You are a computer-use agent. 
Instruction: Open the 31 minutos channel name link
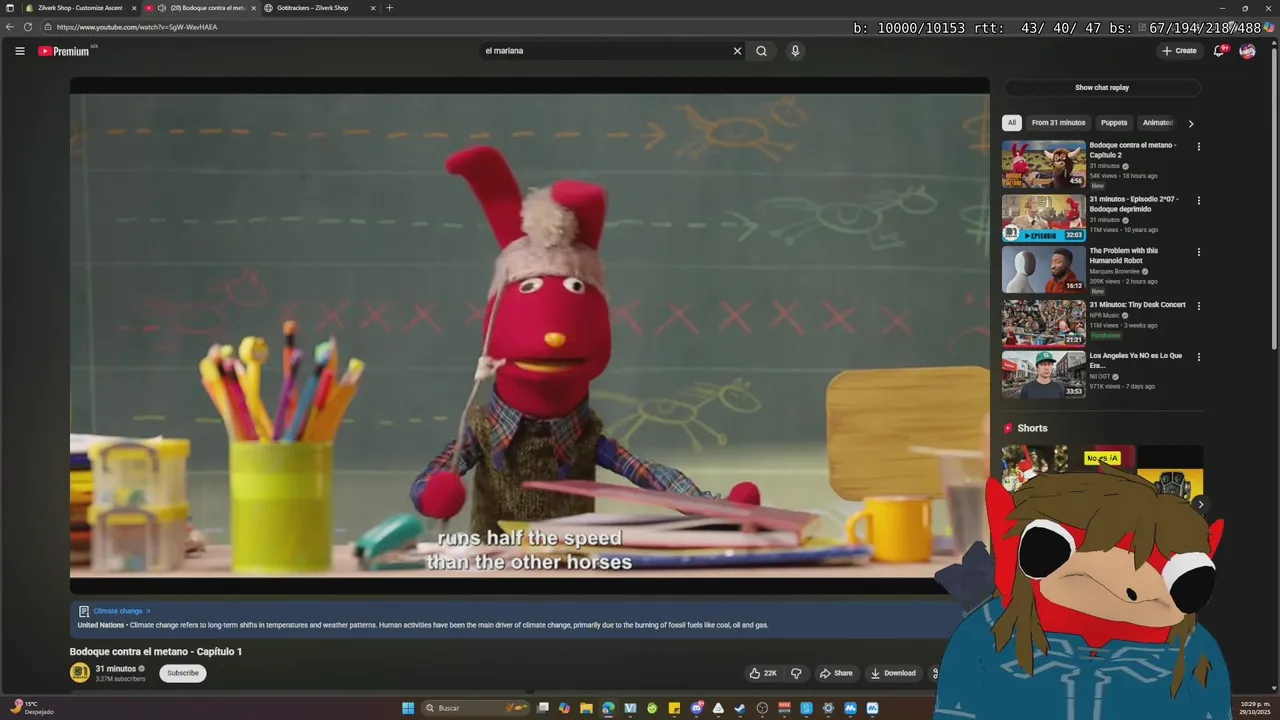(x=116, y=669)
